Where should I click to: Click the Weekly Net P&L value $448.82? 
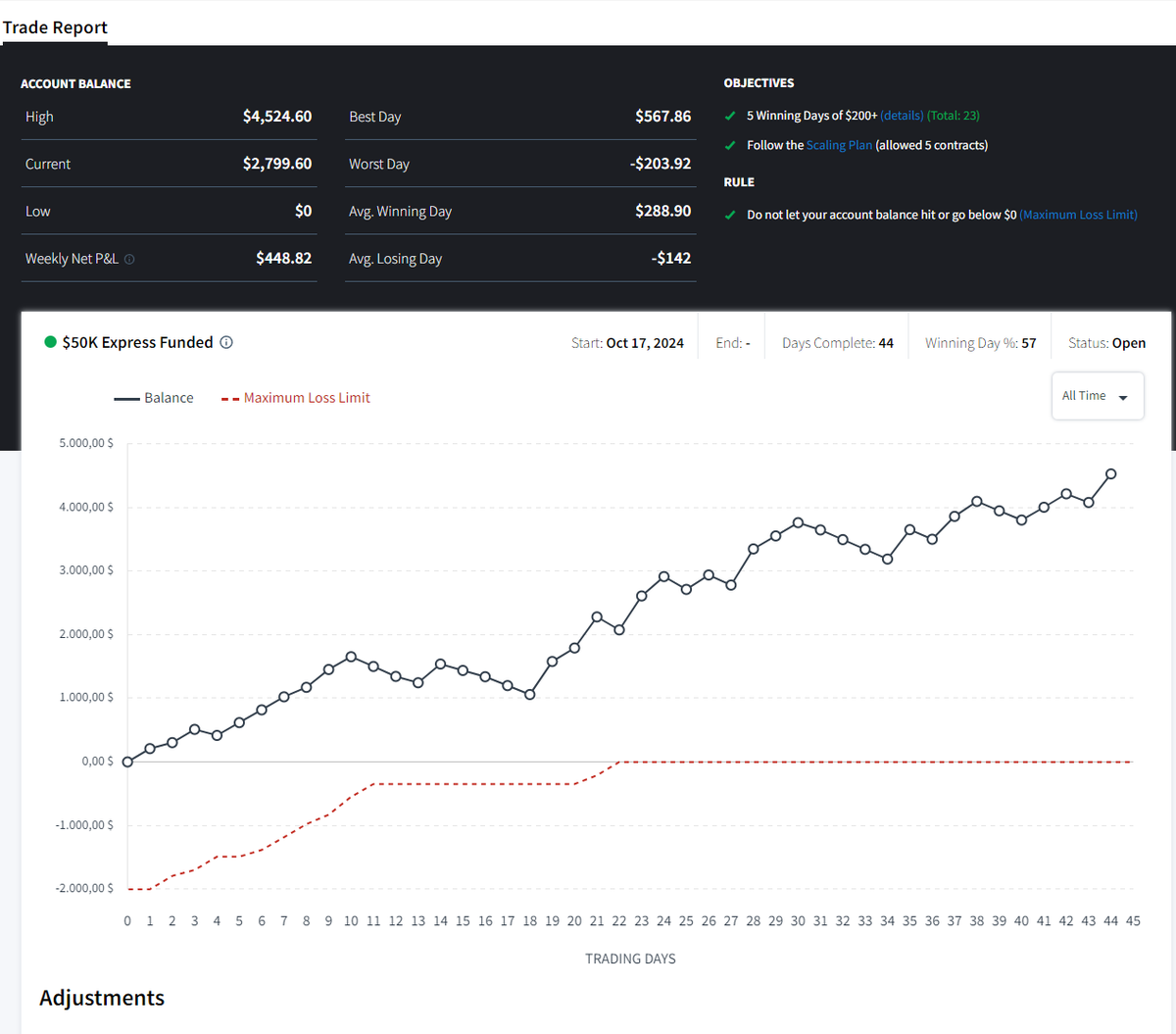pos(283,259)
